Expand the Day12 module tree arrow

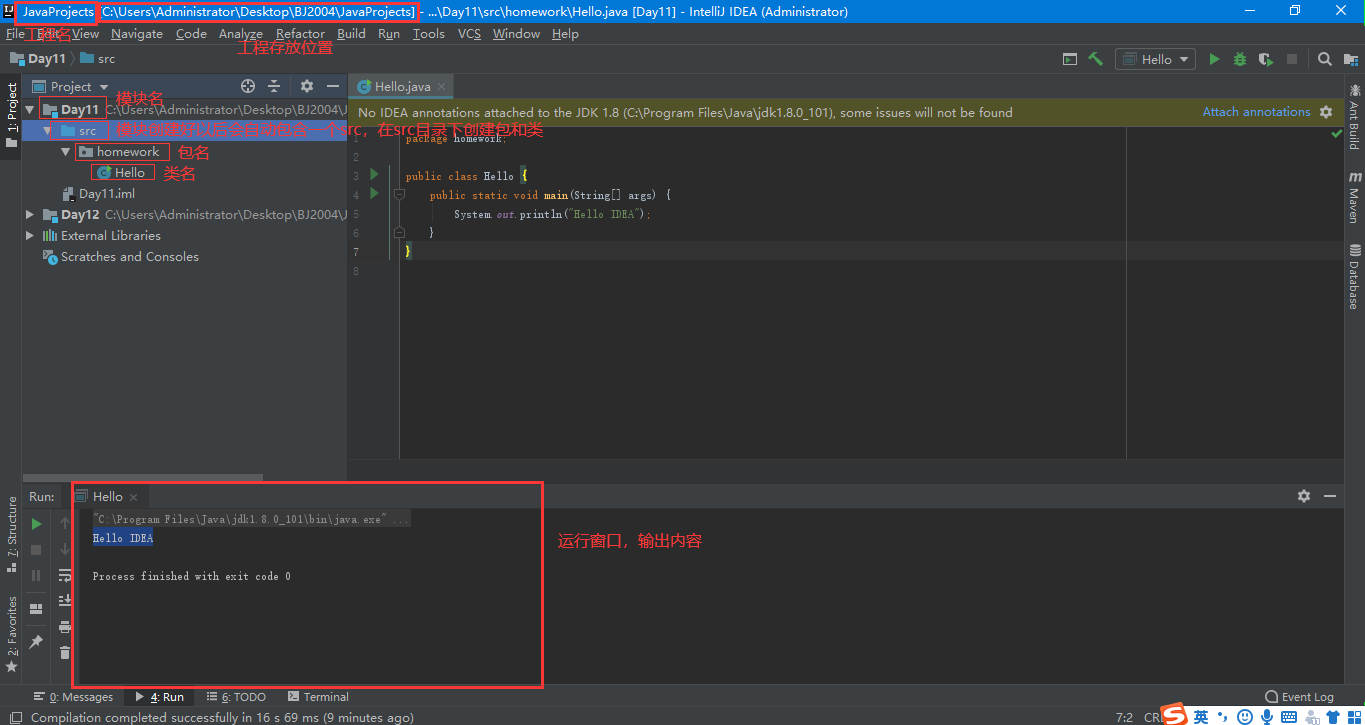click(x=30, y=215)
